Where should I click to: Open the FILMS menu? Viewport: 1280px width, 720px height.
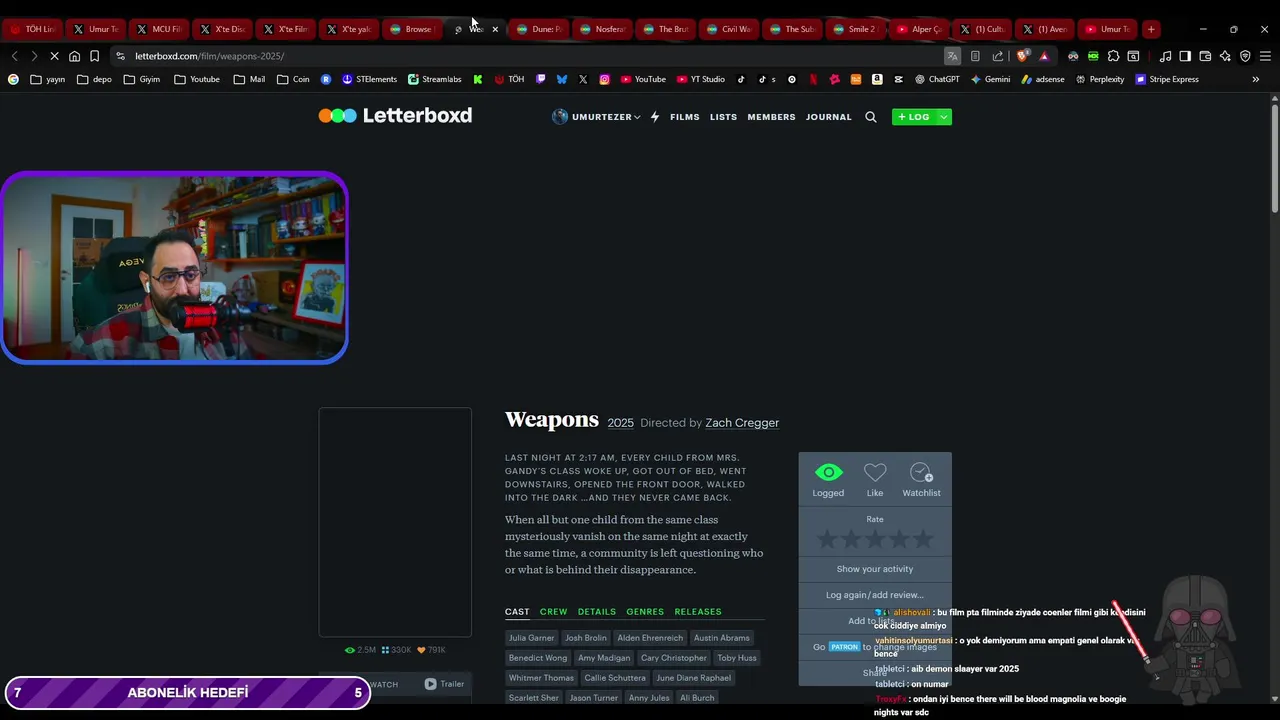pos(685,117)
